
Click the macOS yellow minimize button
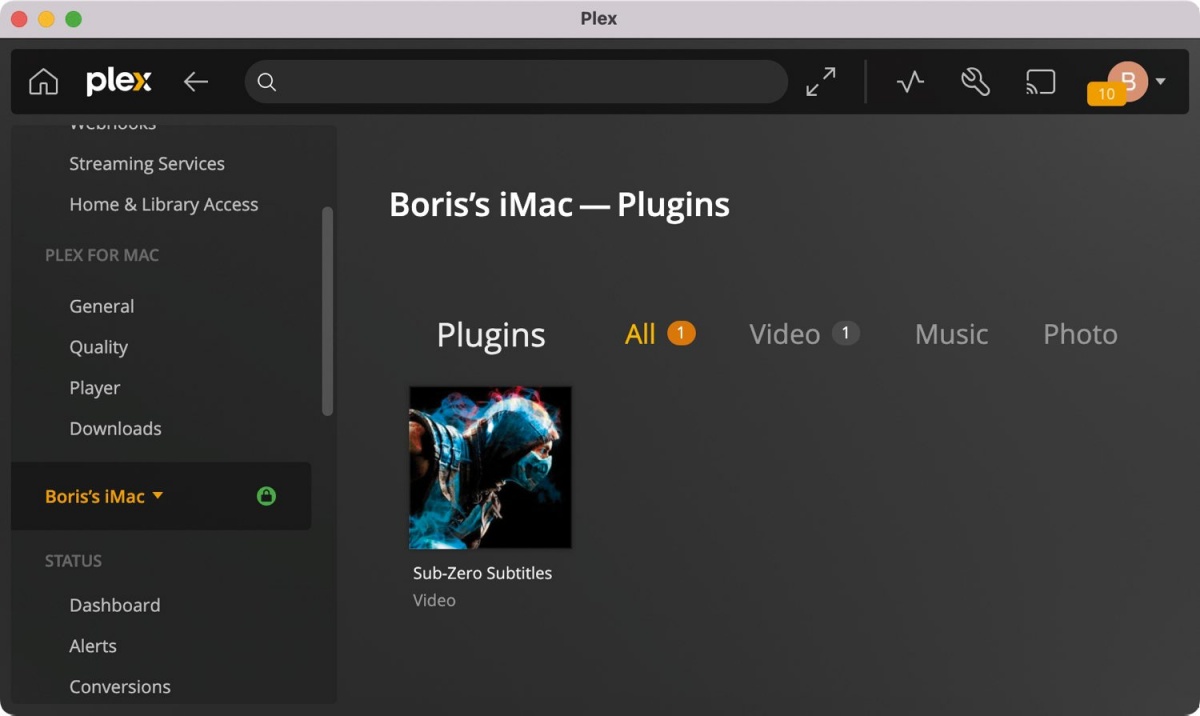tap(46, 19)
